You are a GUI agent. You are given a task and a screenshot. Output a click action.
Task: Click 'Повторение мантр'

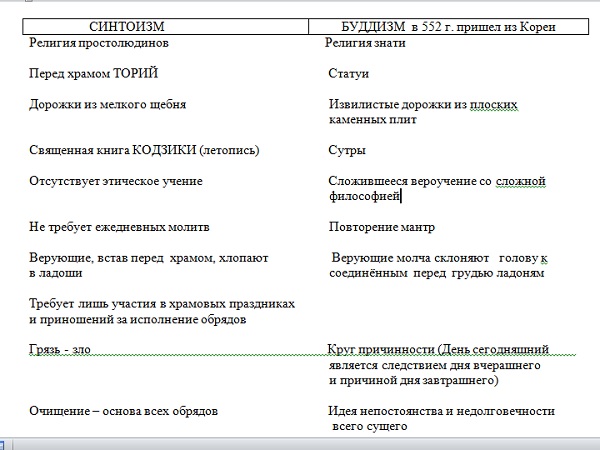click(382, 227)
